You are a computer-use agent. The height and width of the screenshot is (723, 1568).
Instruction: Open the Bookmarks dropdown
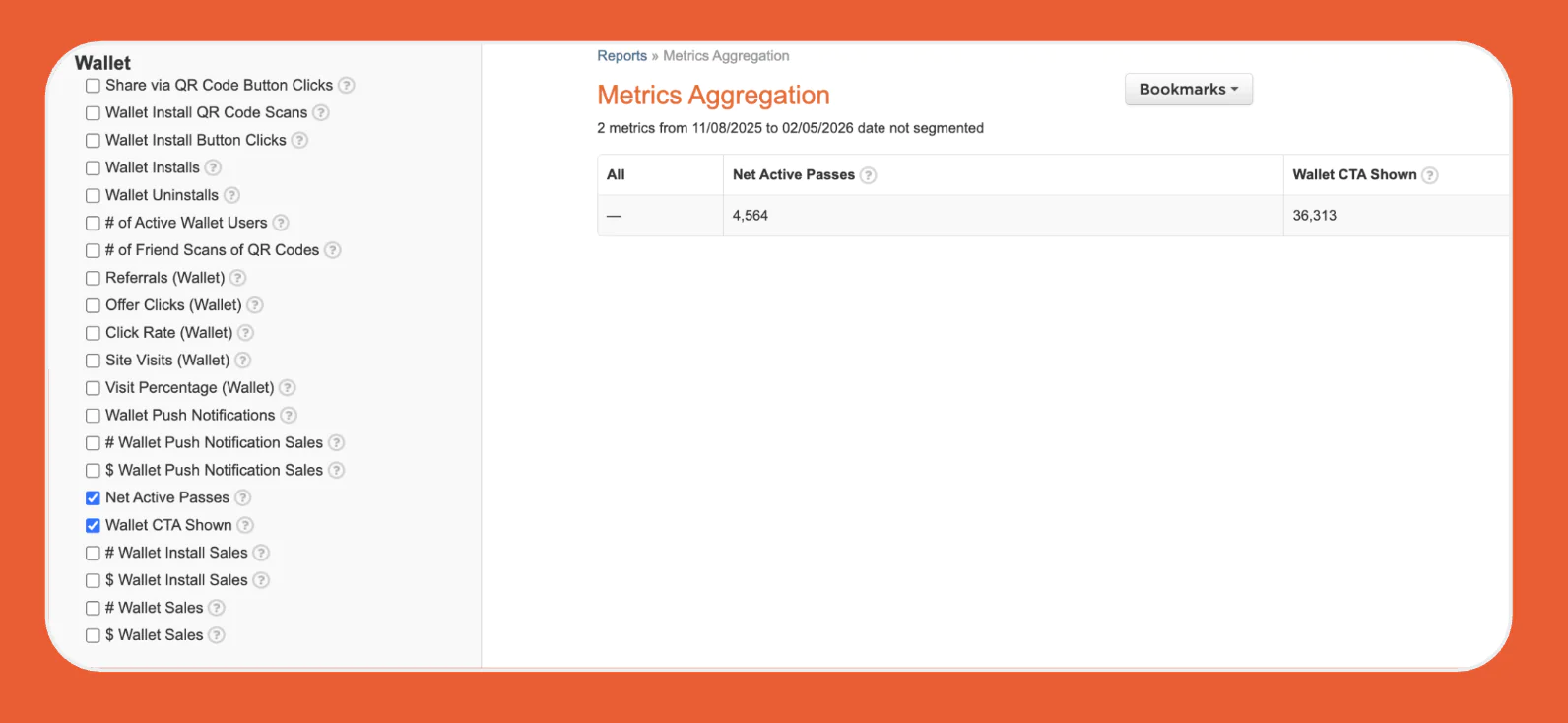point(1188,90)
